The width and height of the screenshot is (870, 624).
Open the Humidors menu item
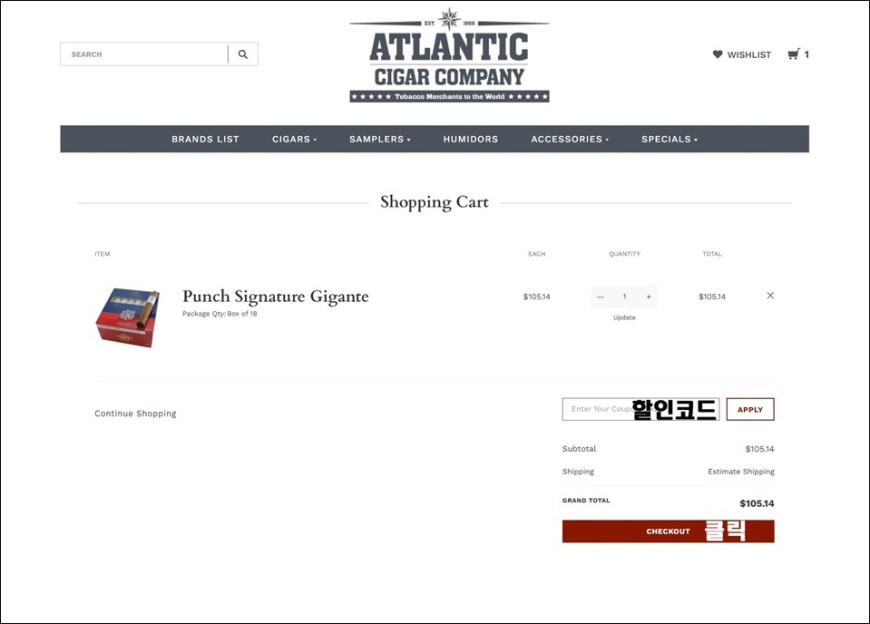pyautogui.click(x=471, y=139)
